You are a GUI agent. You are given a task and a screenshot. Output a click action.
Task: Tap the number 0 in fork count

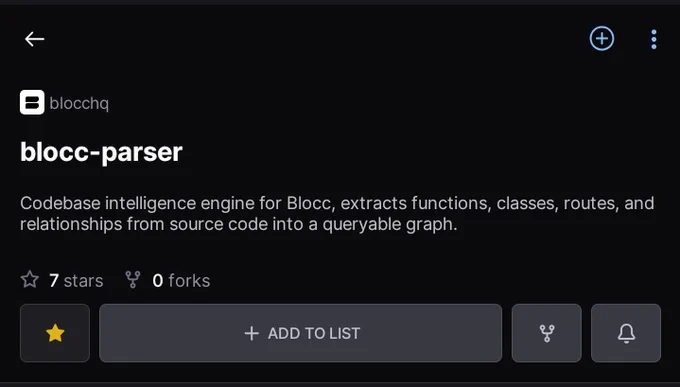(x=158, y=281)
